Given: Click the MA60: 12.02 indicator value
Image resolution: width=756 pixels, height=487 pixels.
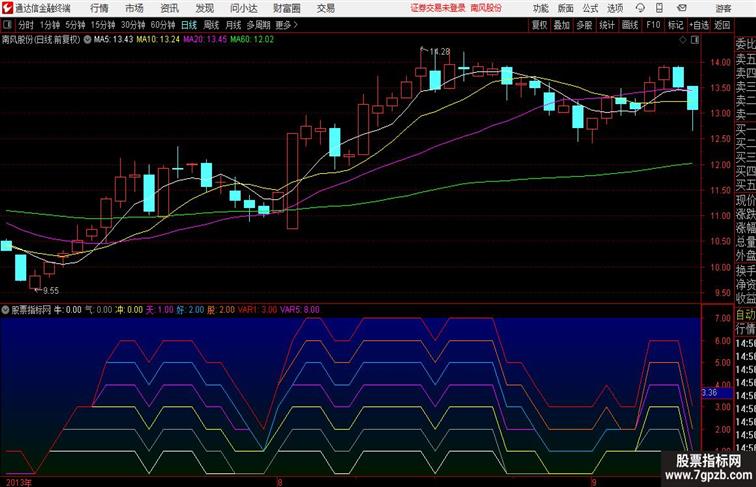Looking at the screenshot, I should pos(252,40).
